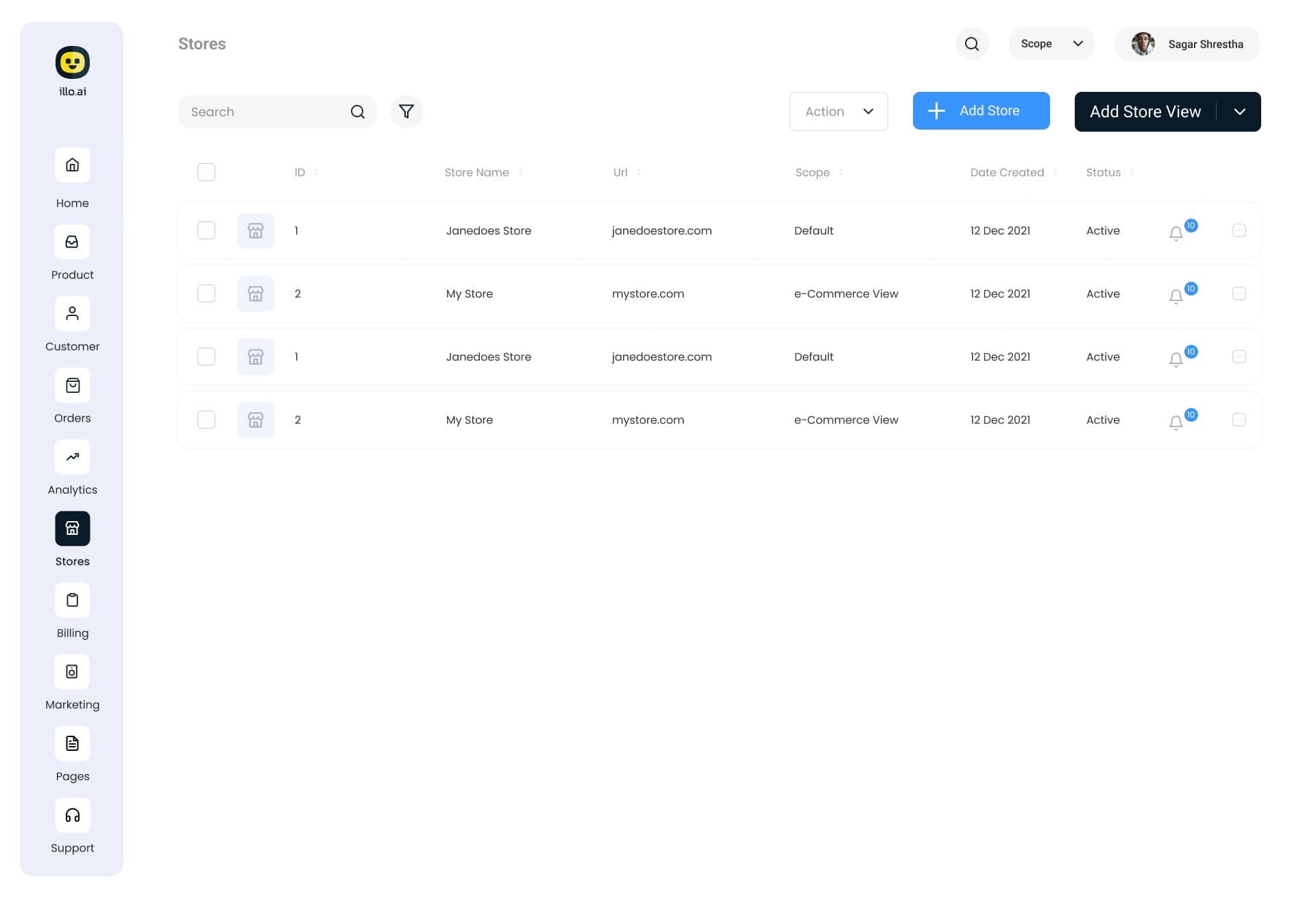Image resolution: width=1316 pixels, height=901 pixels.
Task: Open the Action dropdown
Action: (x=838, y=112)
